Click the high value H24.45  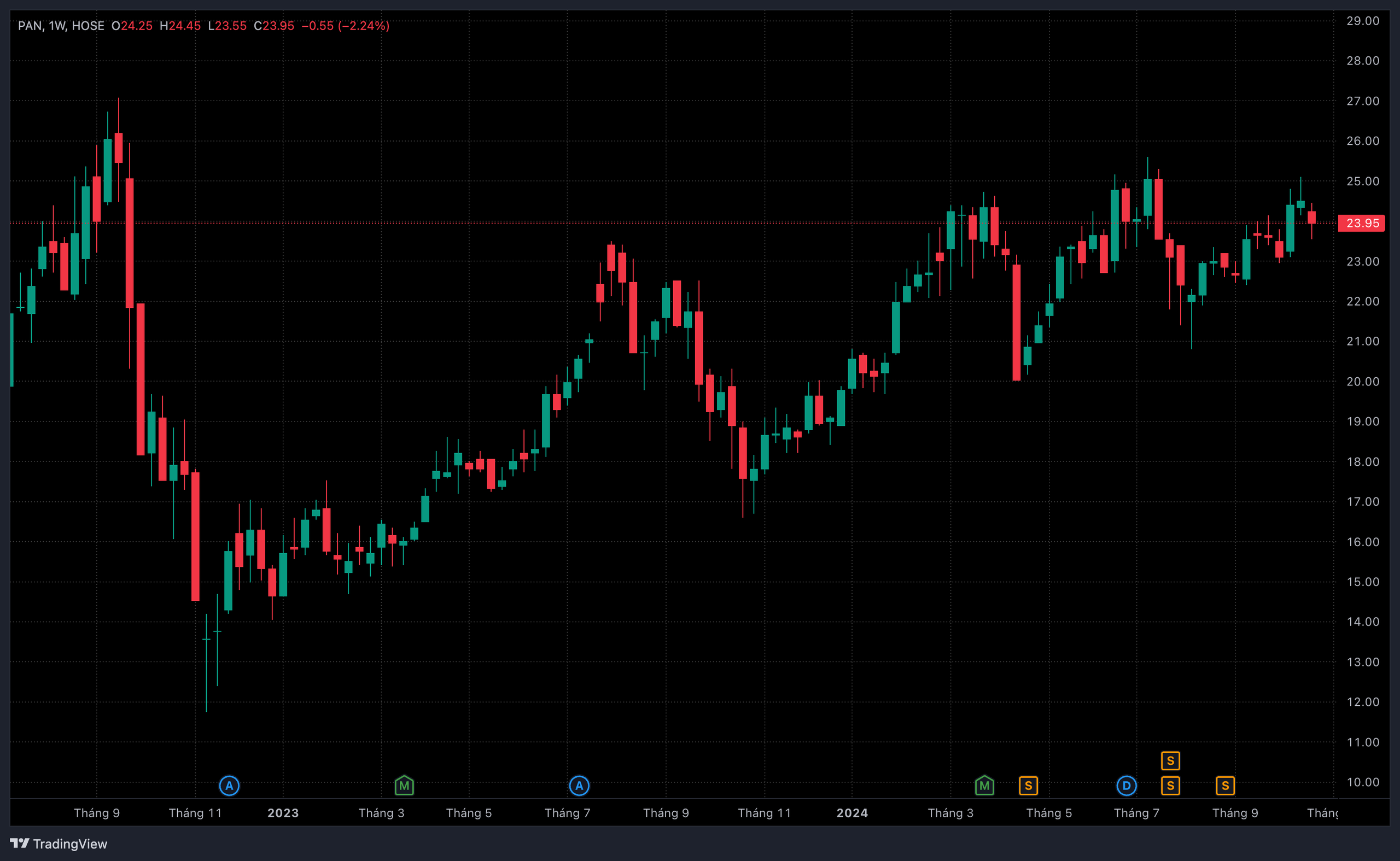180,26
